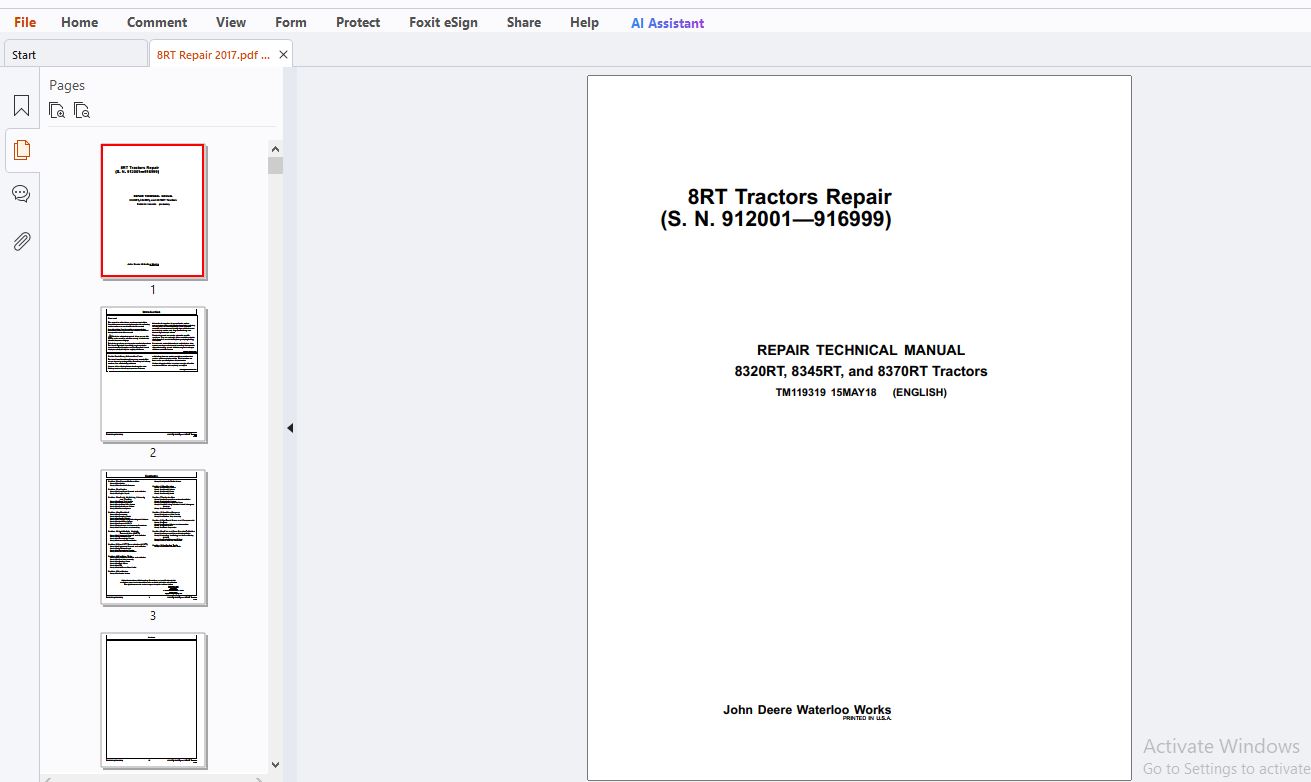Image resolution: width=1311 pixels, height=782 pixels.
Task: Open the Attachments paperclip icon
Action: 21,241
